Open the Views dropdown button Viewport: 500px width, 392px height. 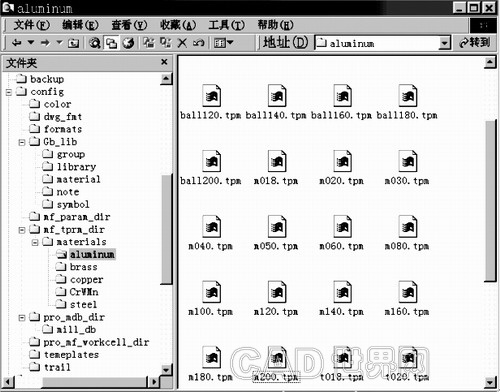click(223, 43)
